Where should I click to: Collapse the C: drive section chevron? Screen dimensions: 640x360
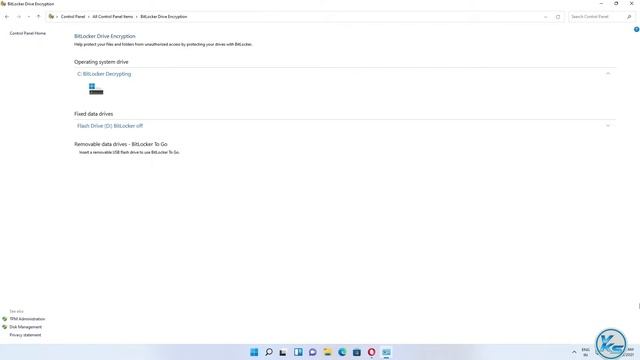608,73
